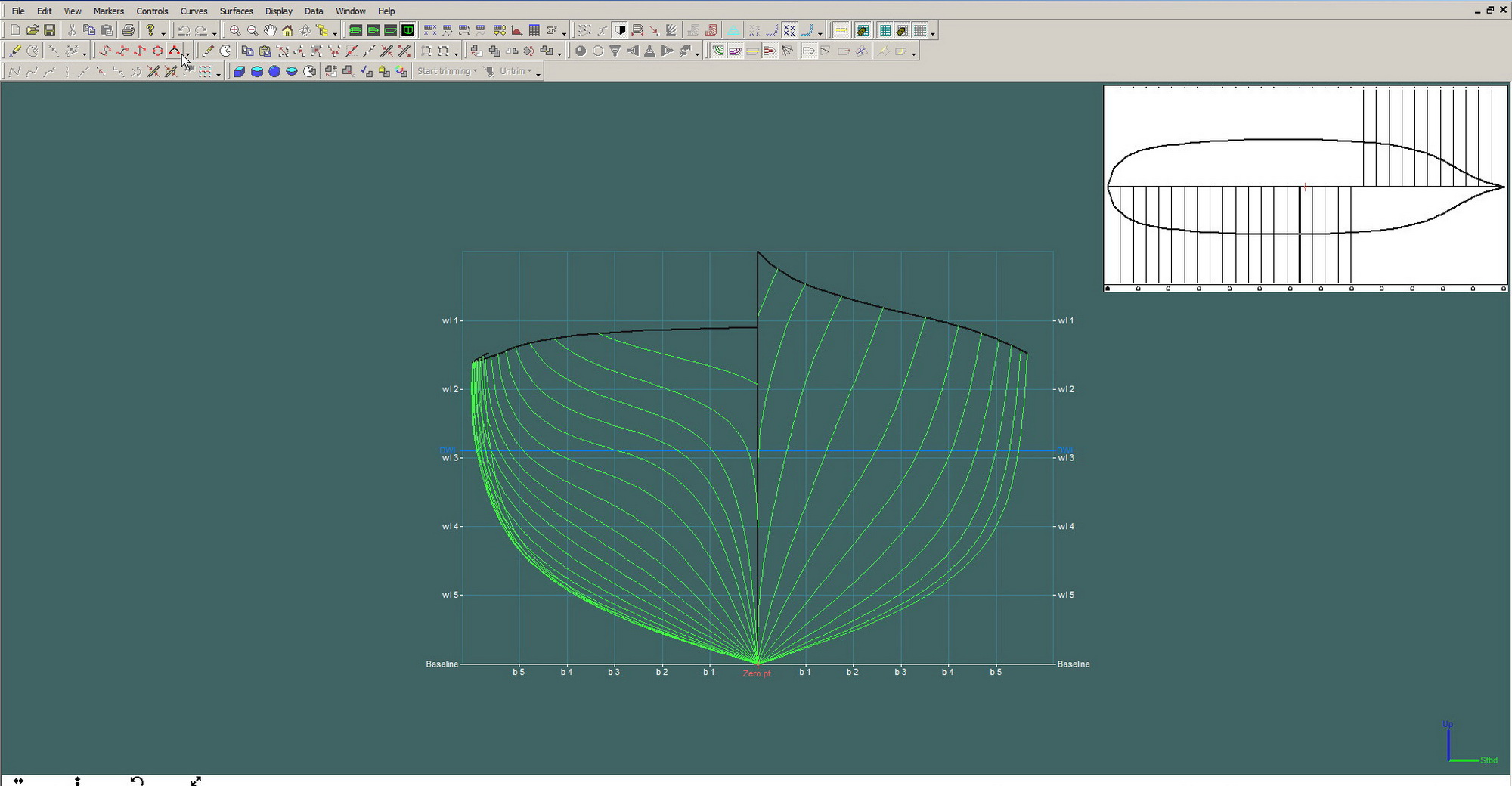Open the Markers menu
Viewport: 1512px width, 786px height.
tap(109, 11)
